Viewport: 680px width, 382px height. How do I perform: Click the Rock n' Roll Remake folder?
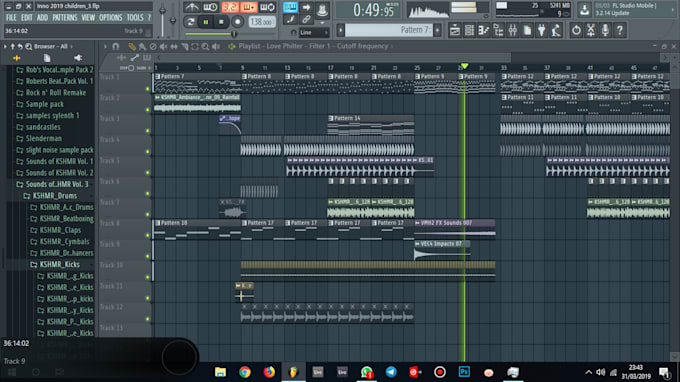coord(51,92)
